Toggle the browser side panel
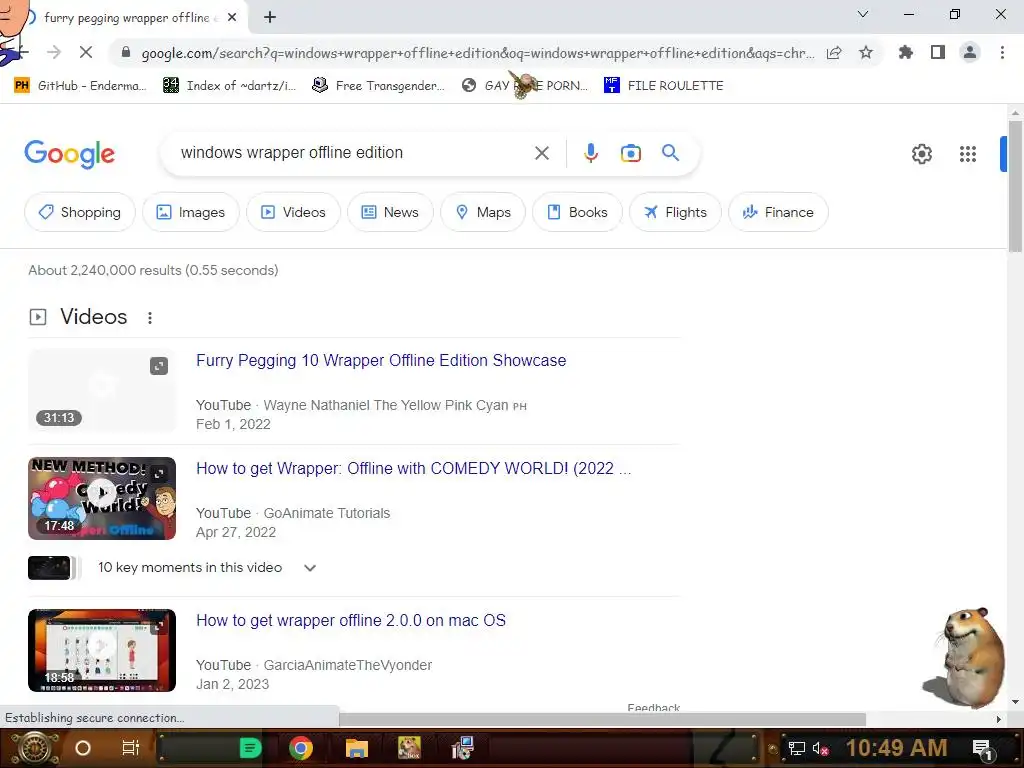The image size is (1024, 768). [937, 52]
